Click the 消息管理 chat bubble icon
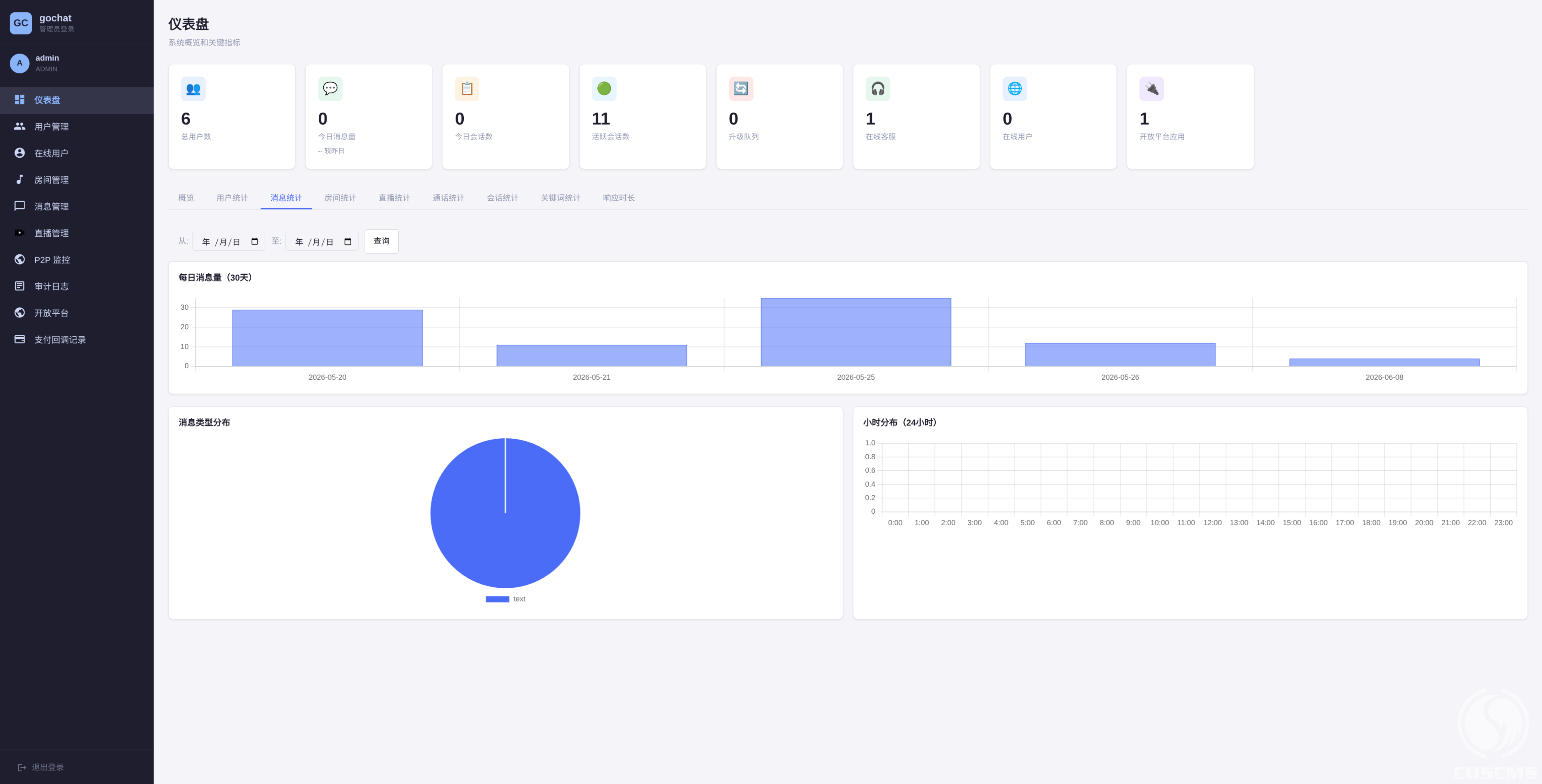Screen dimensions: 1542x784 point(20,206)
